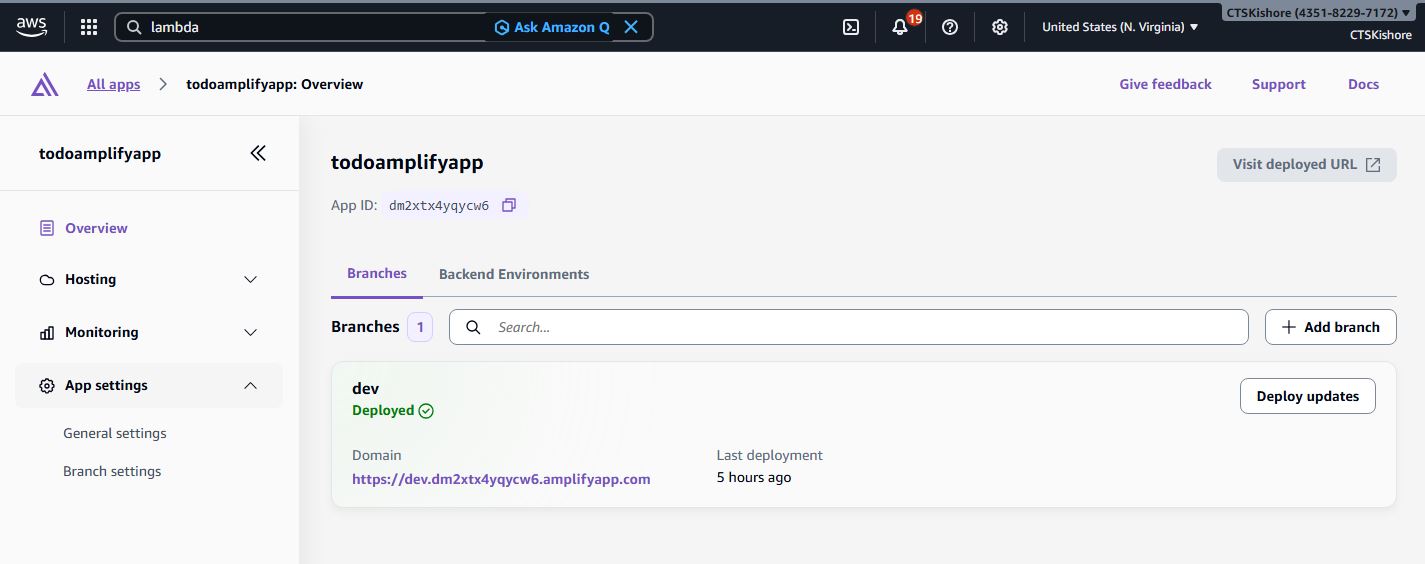Image resolution: width=1425 pixels, height=564 pixels.
Task: Clear the search box with the X icon
Action: tap(631, 27)
